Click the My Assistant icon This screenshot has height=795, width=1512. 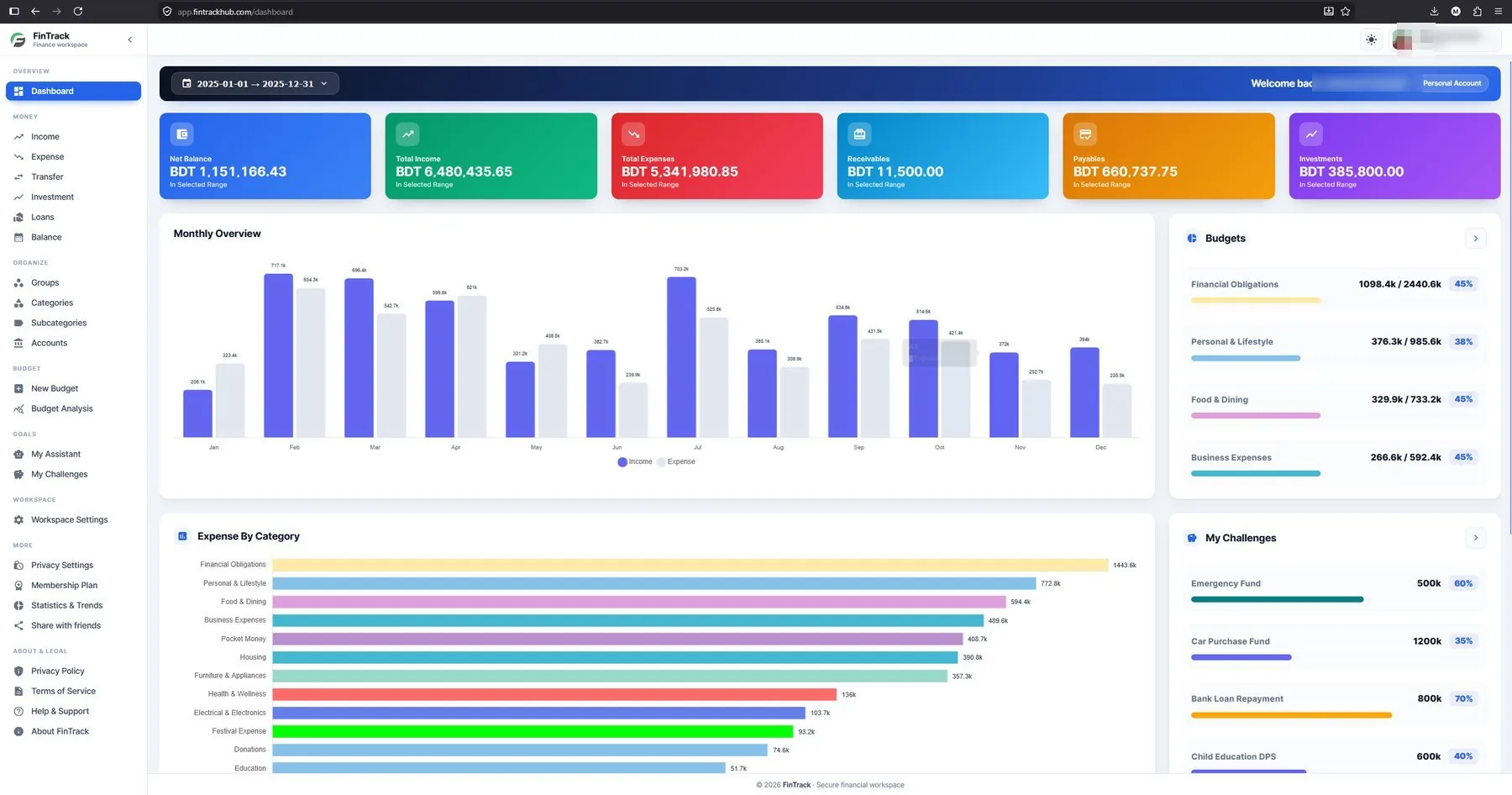(18, 454)
